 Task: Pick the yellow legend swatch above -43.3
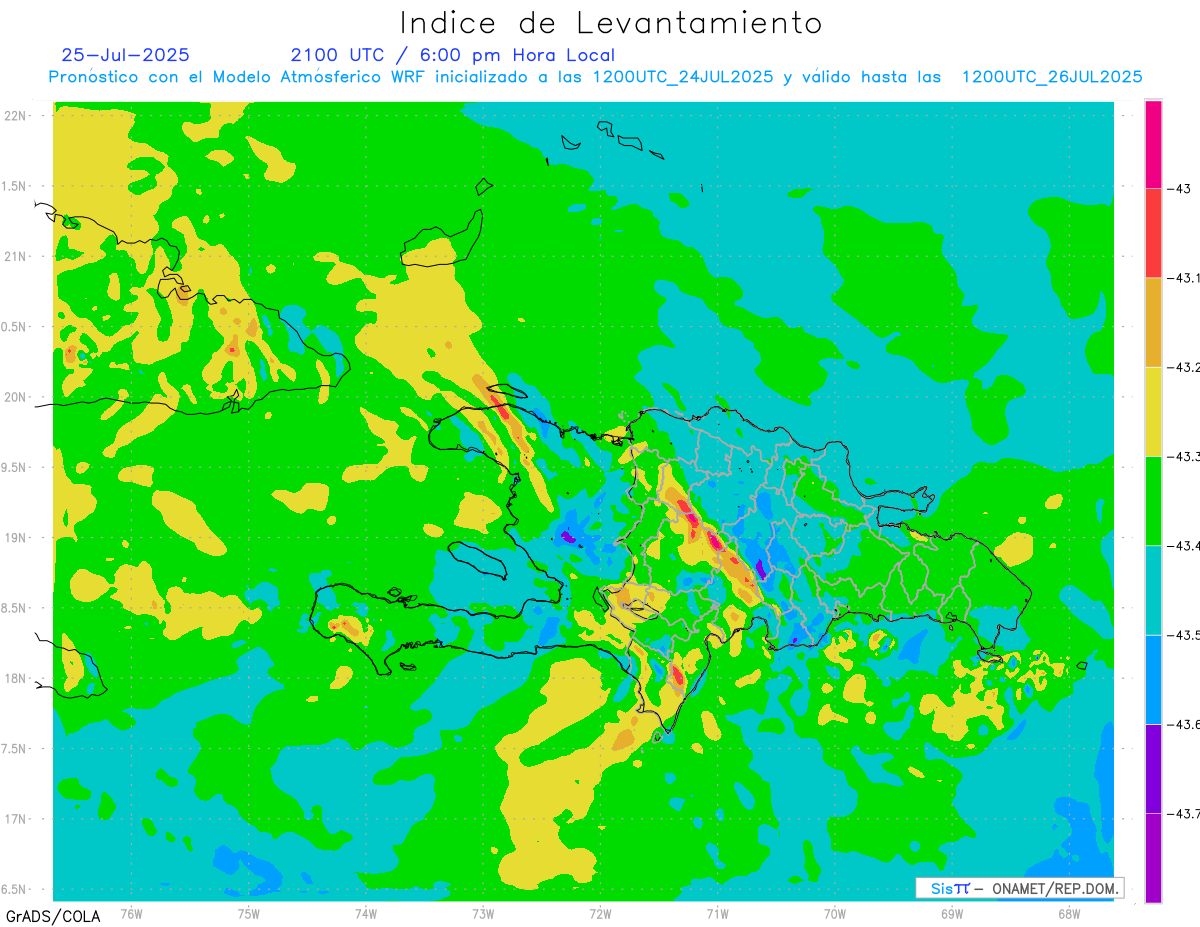click(1153, 411)
